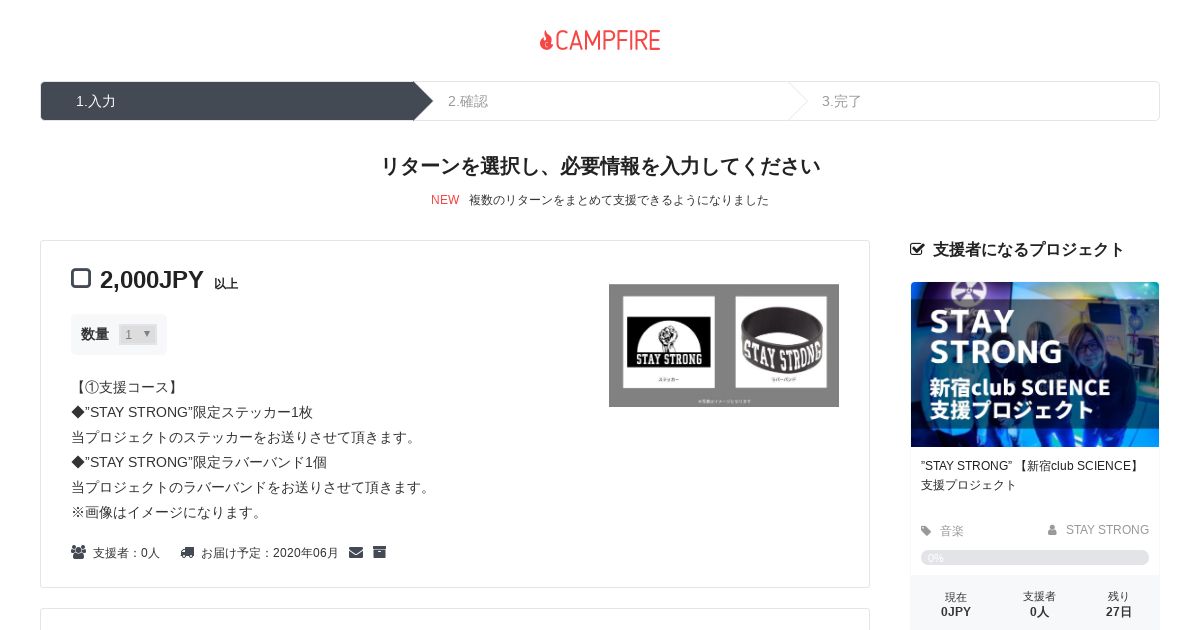Click the 0% funding progress bar

point(1035,557)
